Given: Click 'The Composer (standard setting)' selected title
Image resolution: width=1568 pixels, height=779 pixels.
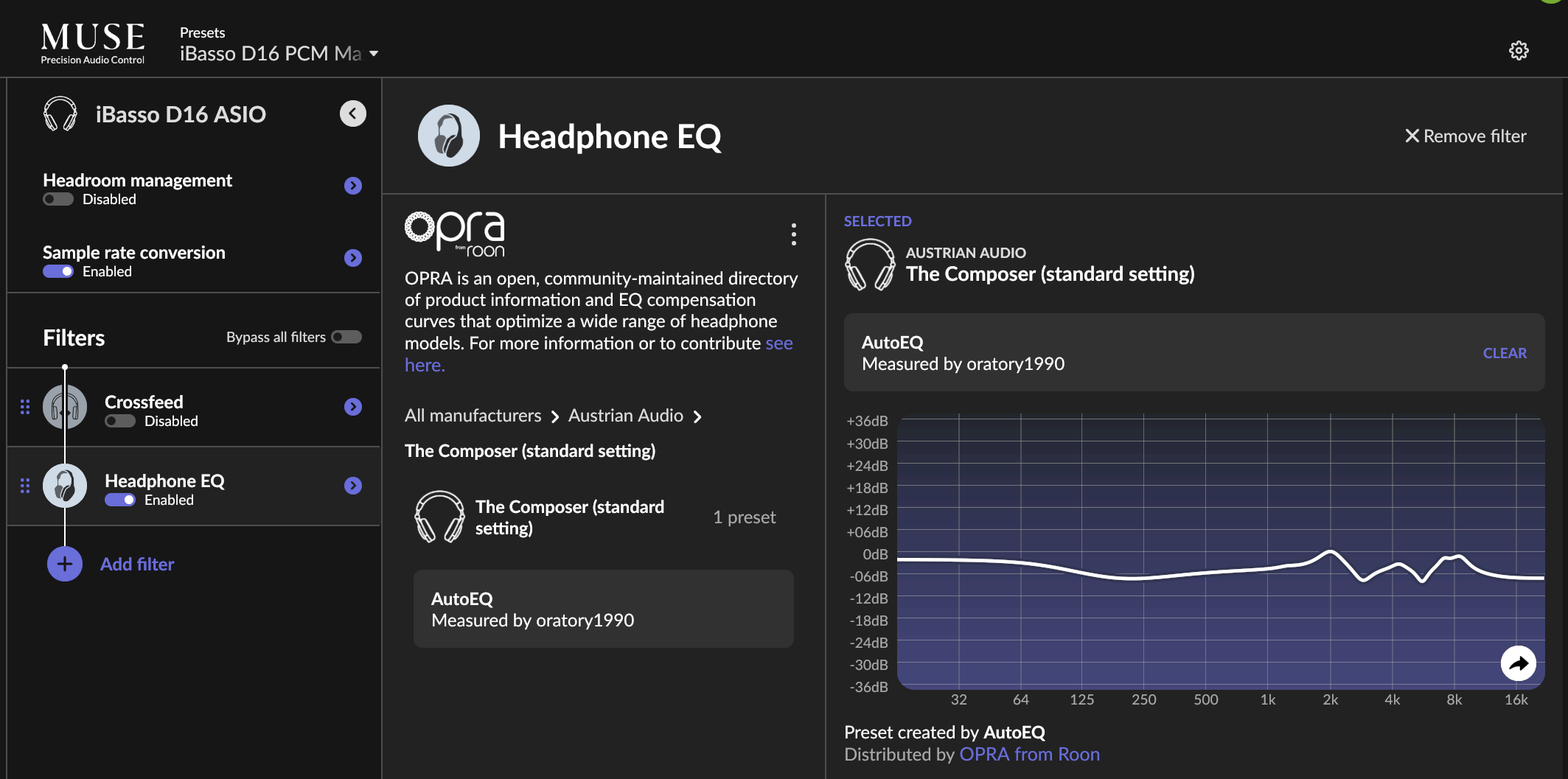Looking at the screenshot, I should click(x=1050, y=274).
